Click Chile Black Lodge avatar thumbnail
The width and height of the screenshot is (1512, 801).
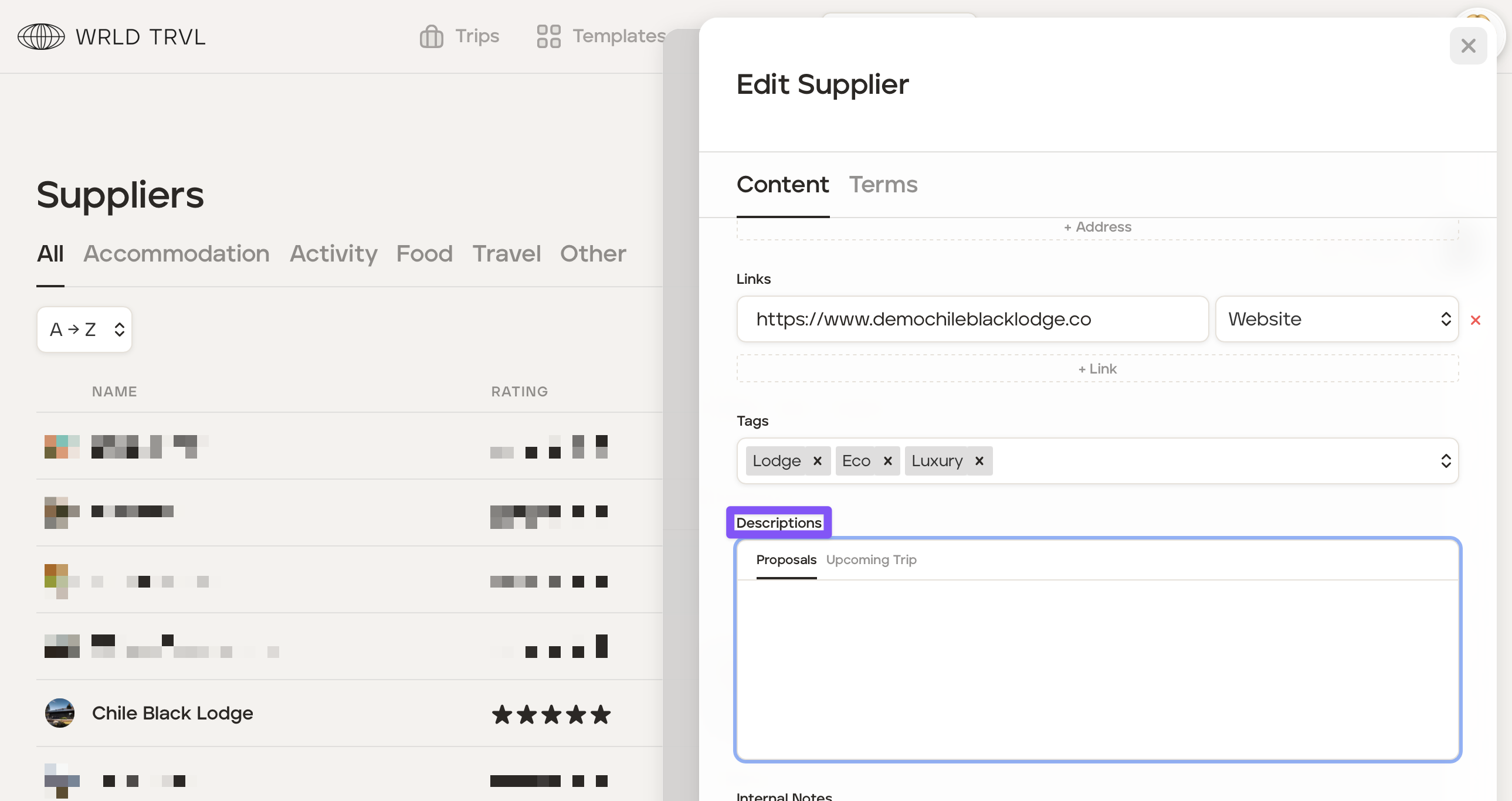60,712
